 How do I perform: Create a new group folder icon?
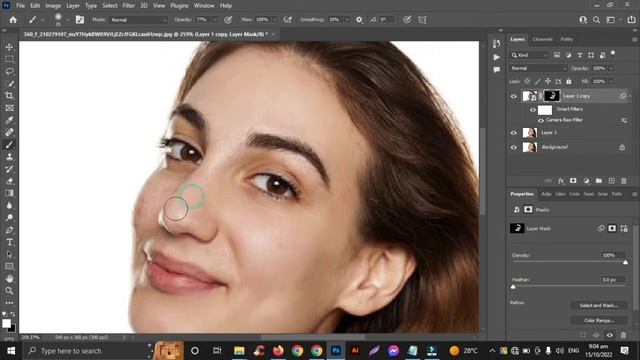point(599,181)
